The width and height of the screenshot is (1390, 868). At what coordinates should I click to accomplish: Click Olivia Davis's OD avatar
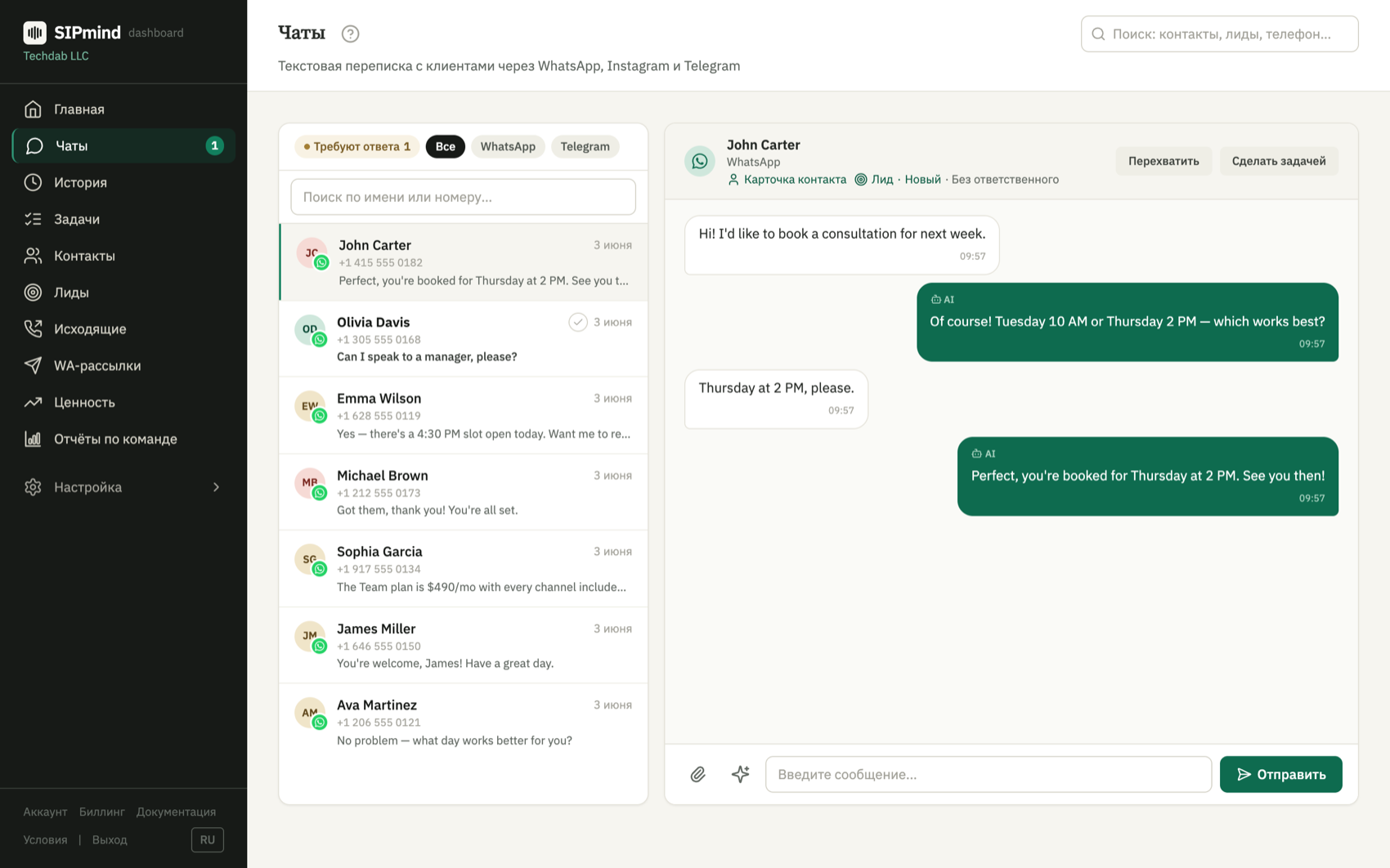point(310,329)
